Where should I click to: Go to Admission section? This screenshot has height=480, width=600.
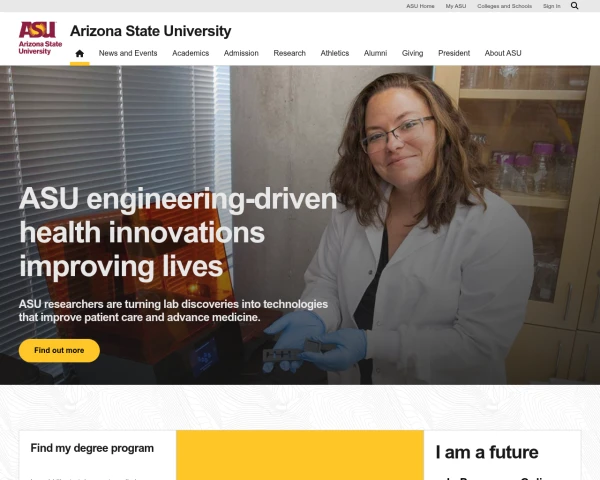coord(241,53)
